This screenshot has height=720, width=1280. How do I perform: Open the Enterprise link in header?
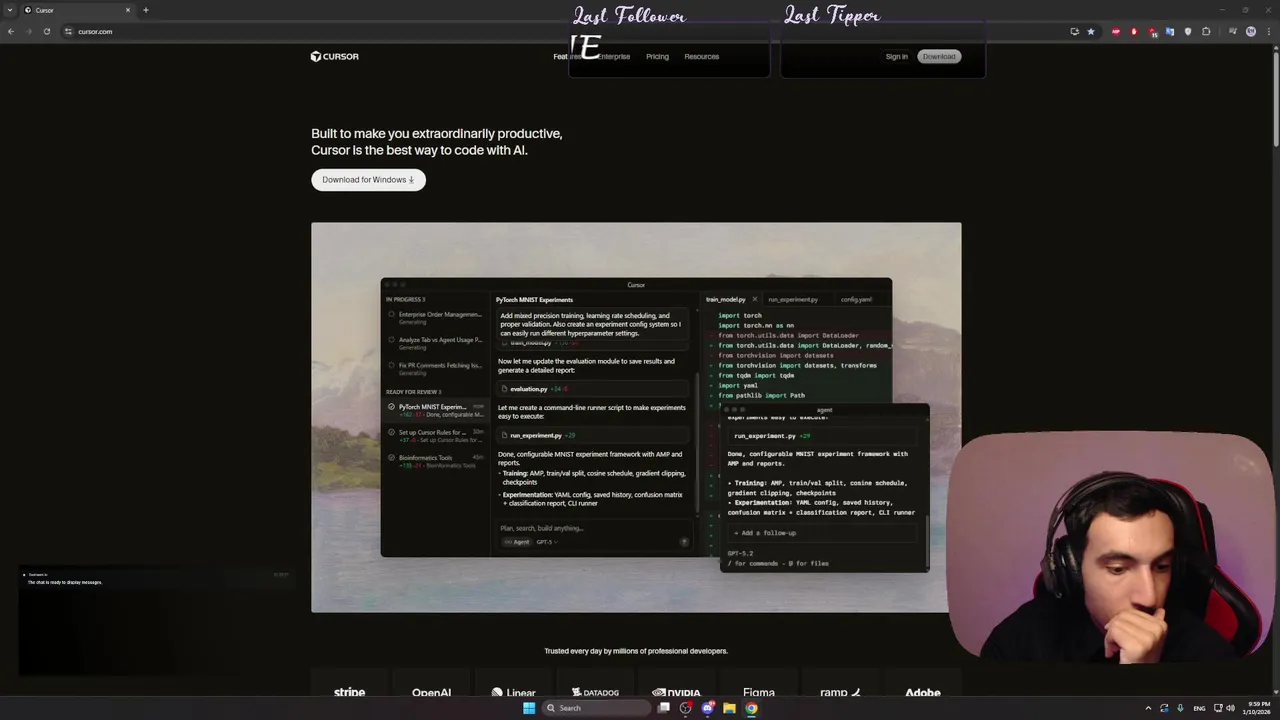[x=613, y=56]
